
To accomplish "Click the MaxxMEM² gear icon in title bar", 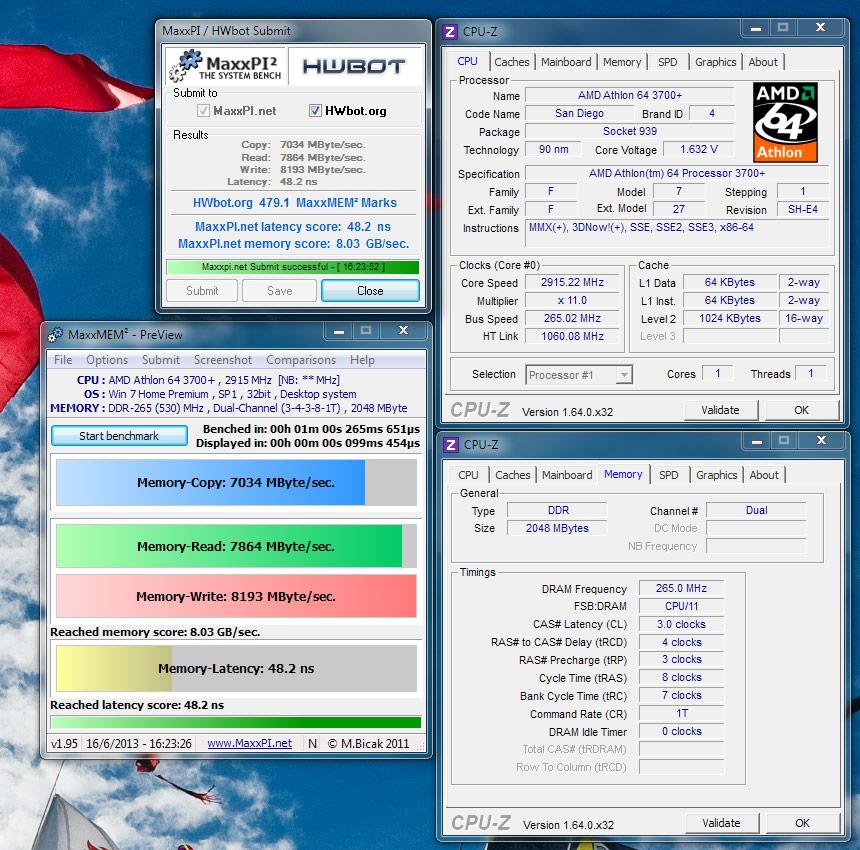I will point(55,335).
